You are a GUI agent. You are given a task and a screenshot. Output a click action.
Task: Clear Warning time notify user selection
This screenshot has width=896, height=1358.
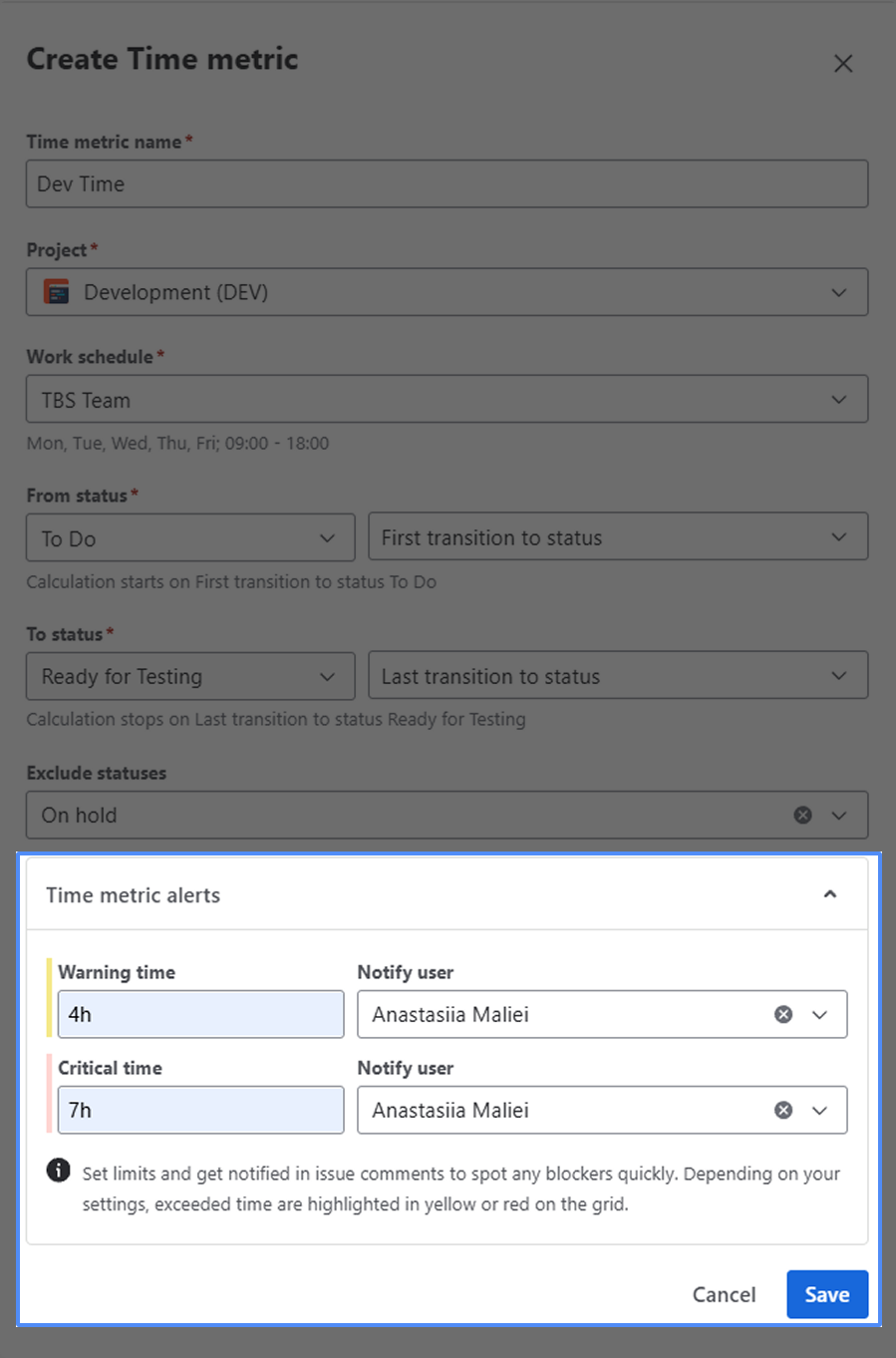pyautogui.click(x=783, y=1015)
